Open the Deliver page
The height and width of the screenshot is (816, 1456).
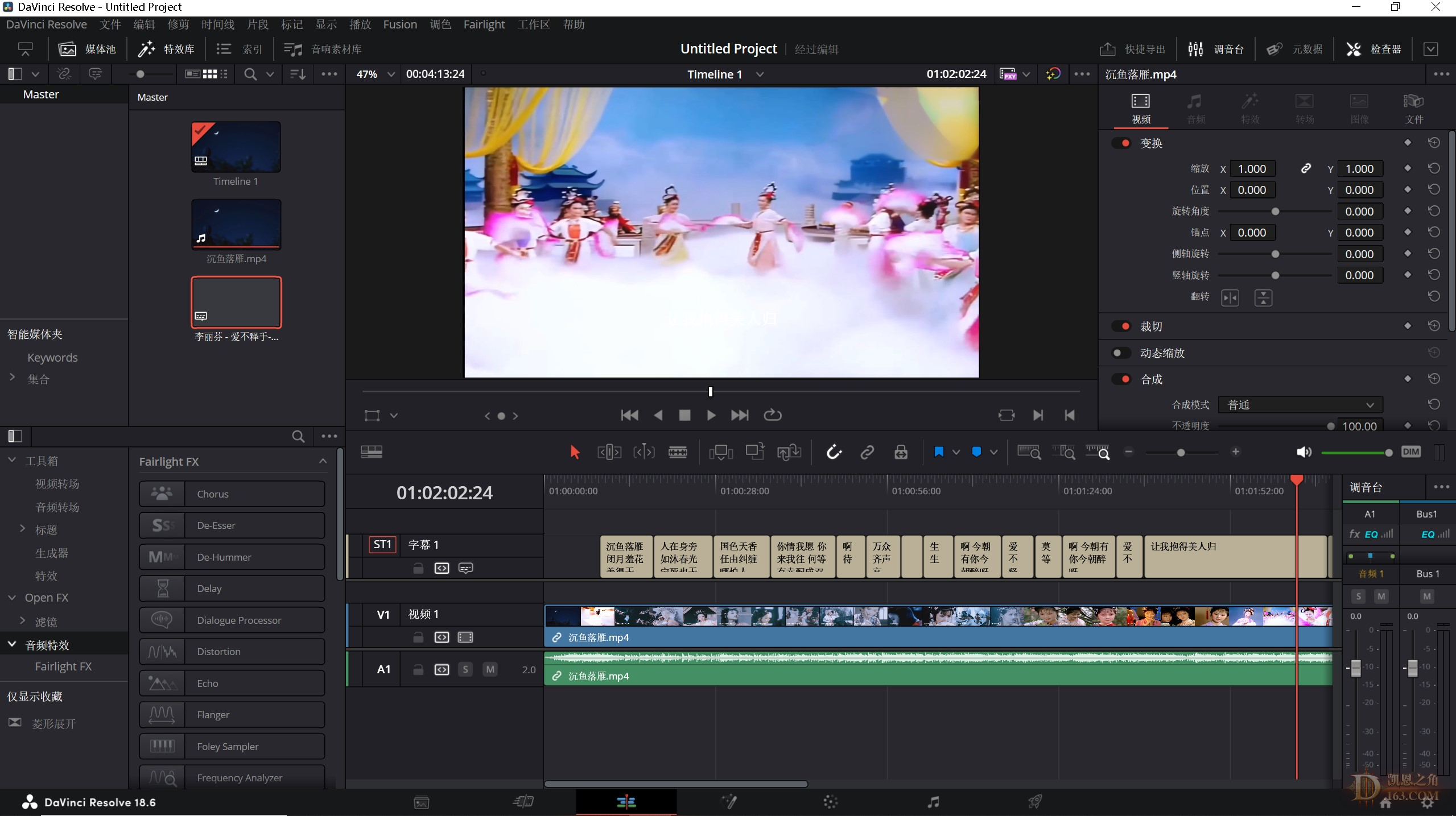(1035, 802)
